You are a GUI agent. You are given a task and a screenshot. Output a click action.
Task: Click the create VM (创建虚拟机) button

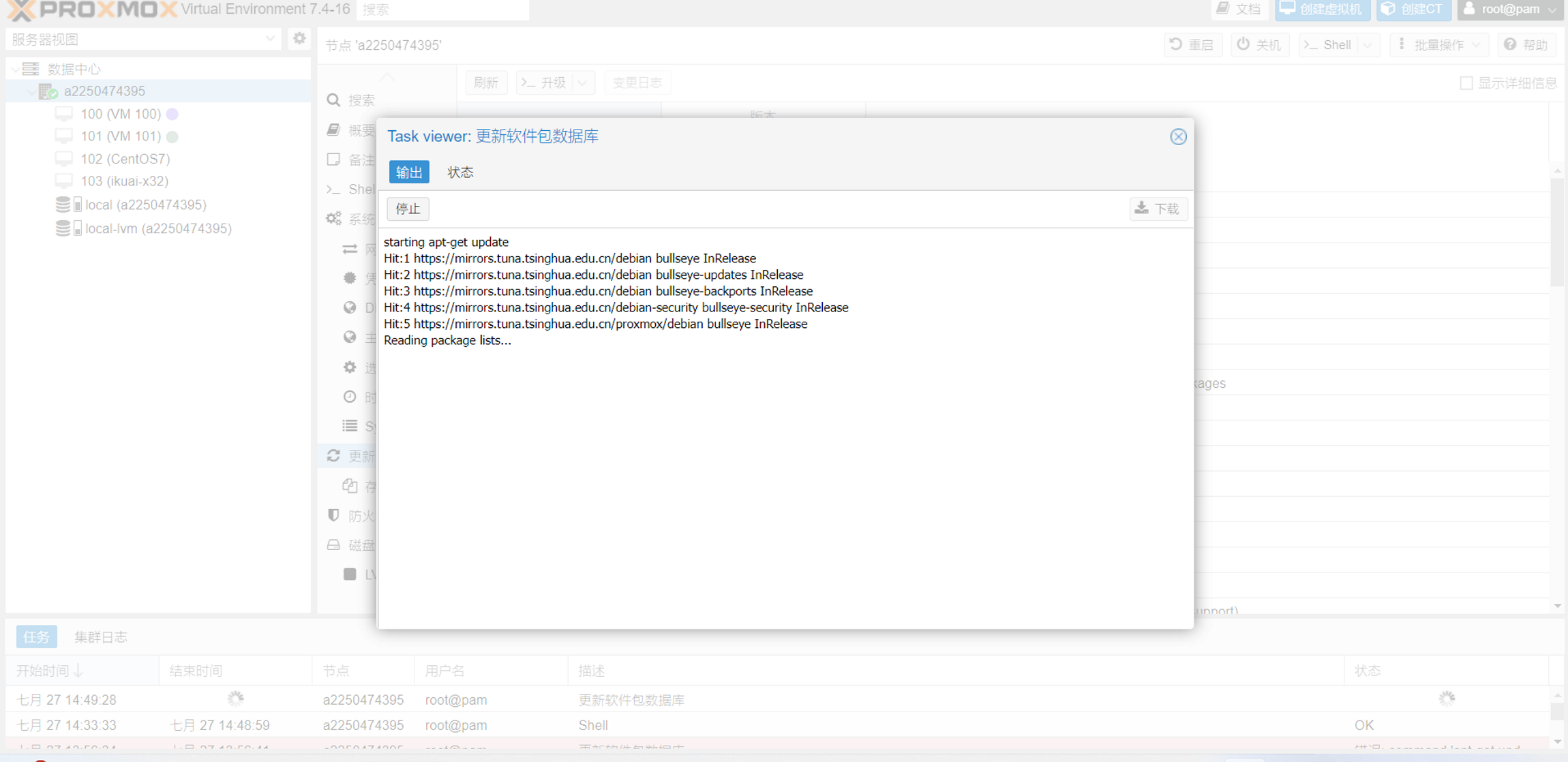pyautogui.click(x=1322, y=10)
